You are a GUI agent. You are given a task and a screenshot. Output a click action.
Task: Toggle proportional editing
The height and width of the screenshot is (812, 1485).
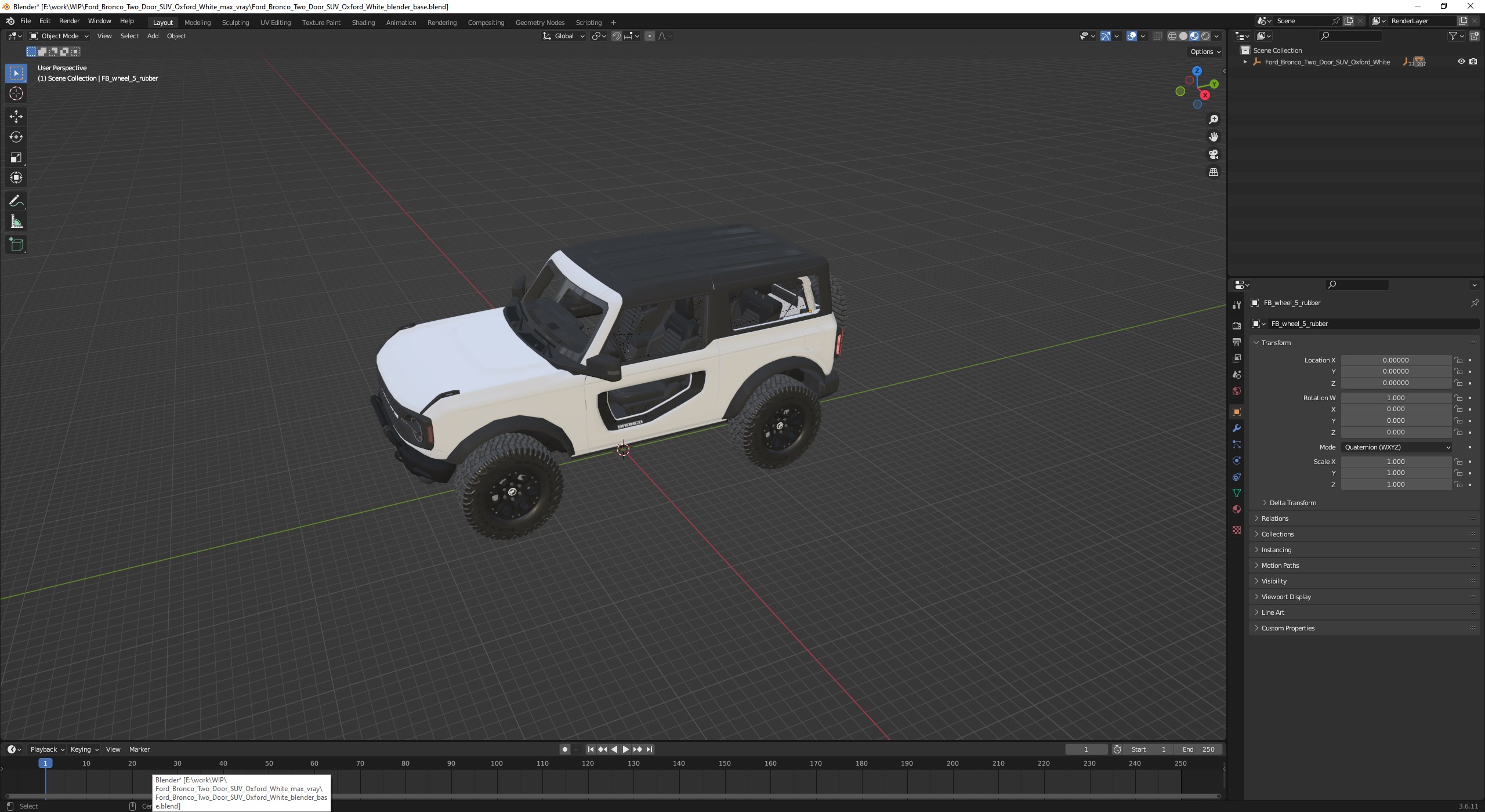pos(650,36)
